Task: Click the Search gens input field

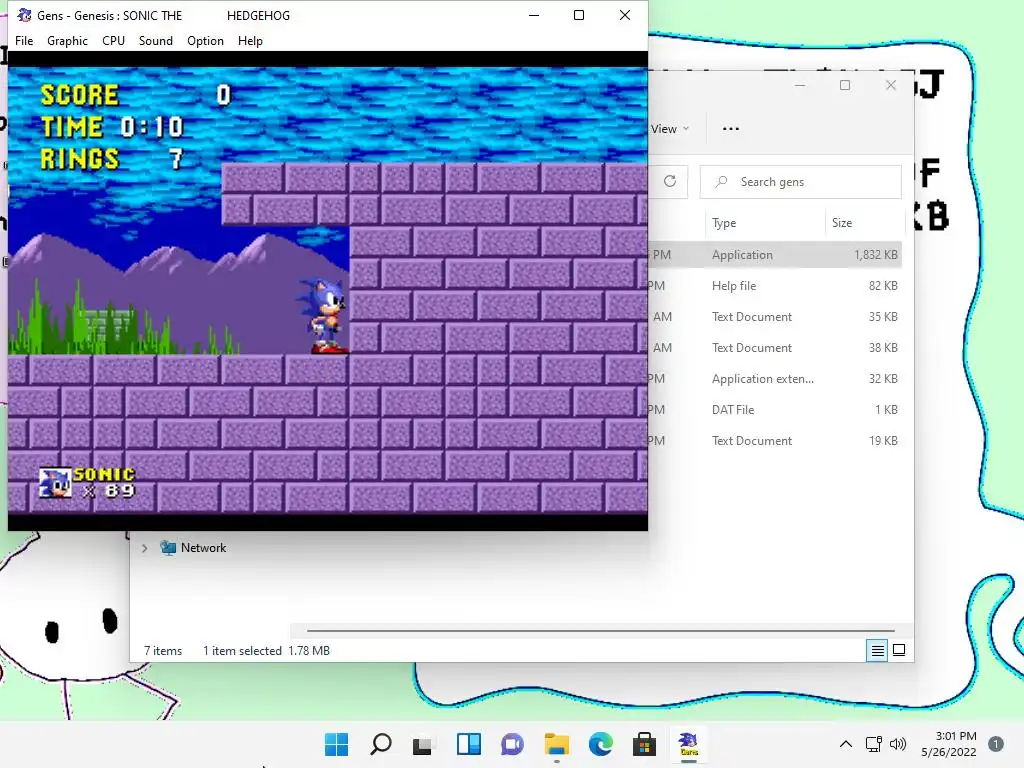Action: tap(801, 182)
